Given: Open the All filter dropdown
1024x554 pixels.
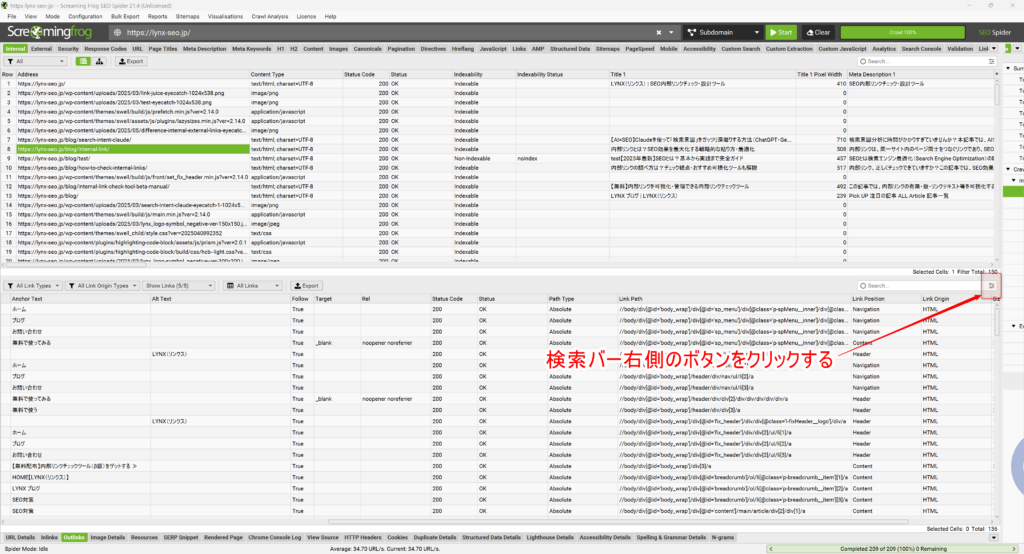Looking at the screenshot, I should click(37, 61).
